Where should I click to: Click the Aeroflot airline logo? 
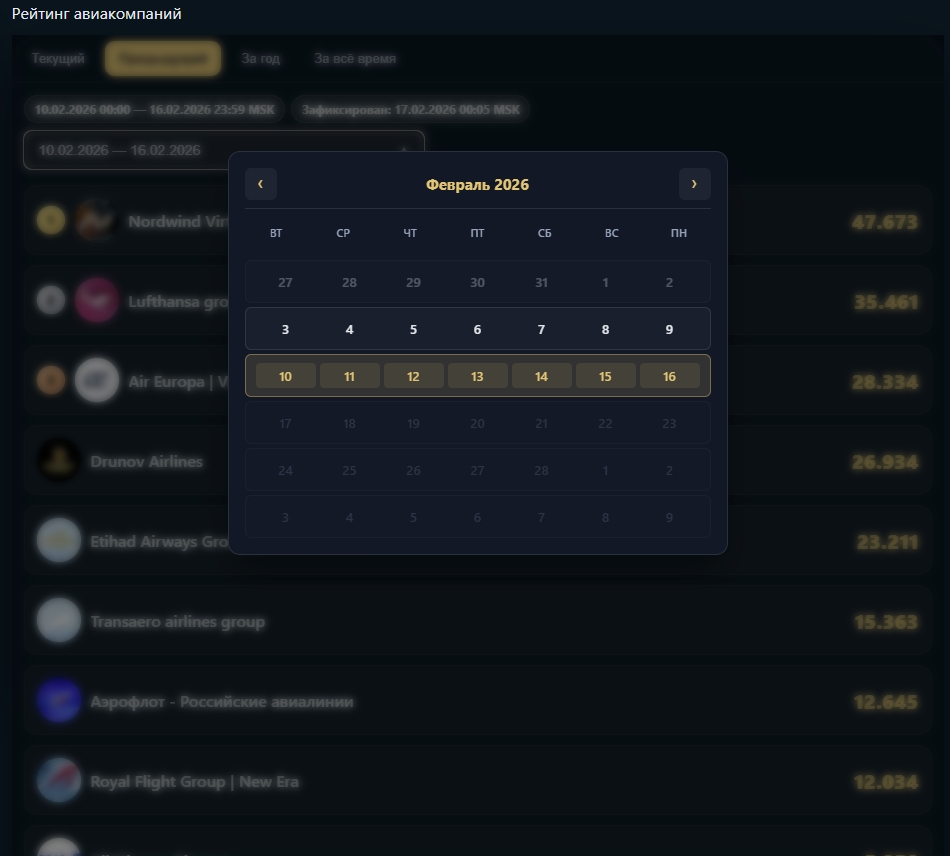[x=59, y=701]
